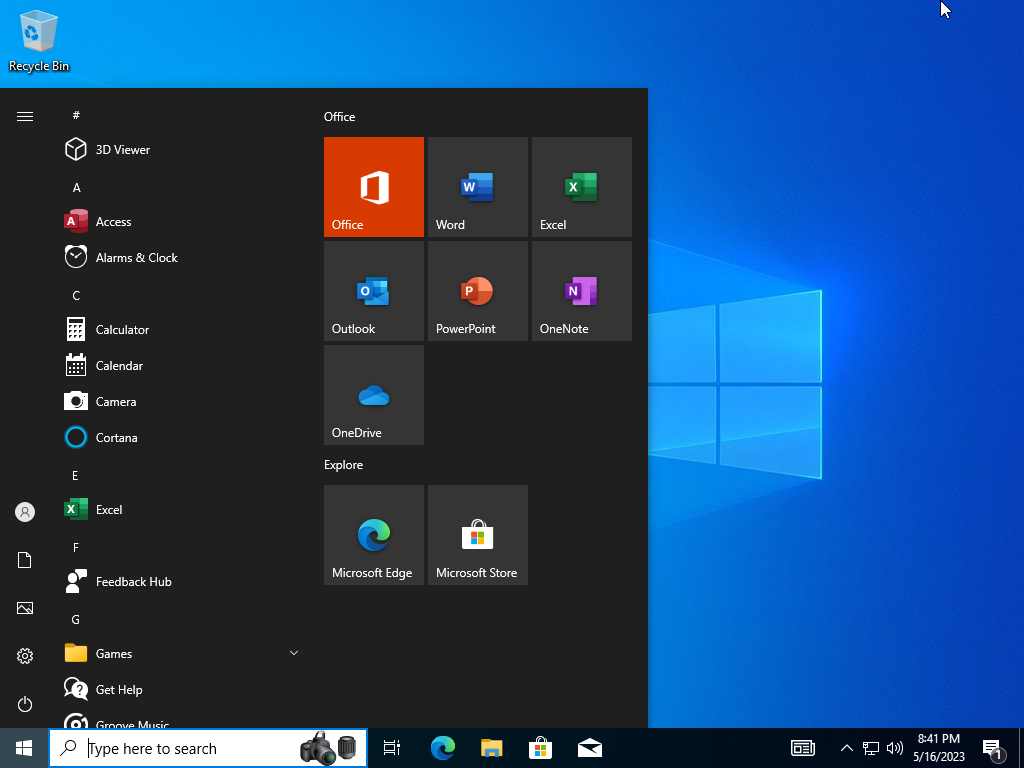The width and height of the screenshot is (1024, 768).
Task: Open the Microsoft Store tile
Action: [x=477, y=535]
